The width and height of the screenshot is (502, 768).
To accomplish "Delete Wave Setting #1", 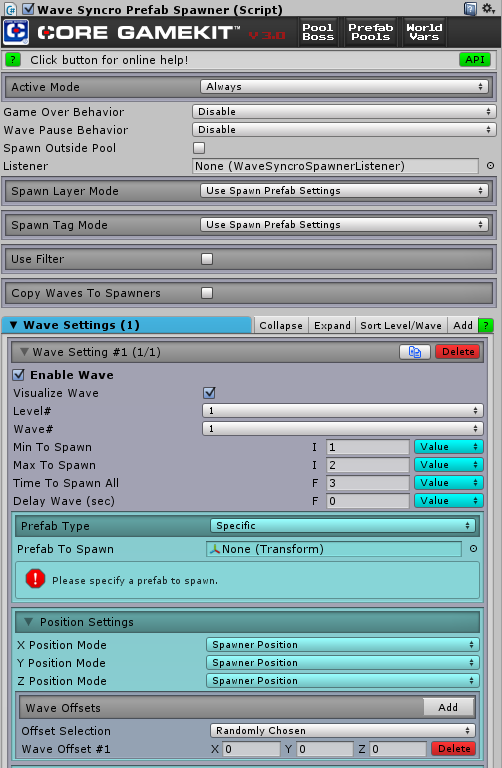I will click(458, 352).
